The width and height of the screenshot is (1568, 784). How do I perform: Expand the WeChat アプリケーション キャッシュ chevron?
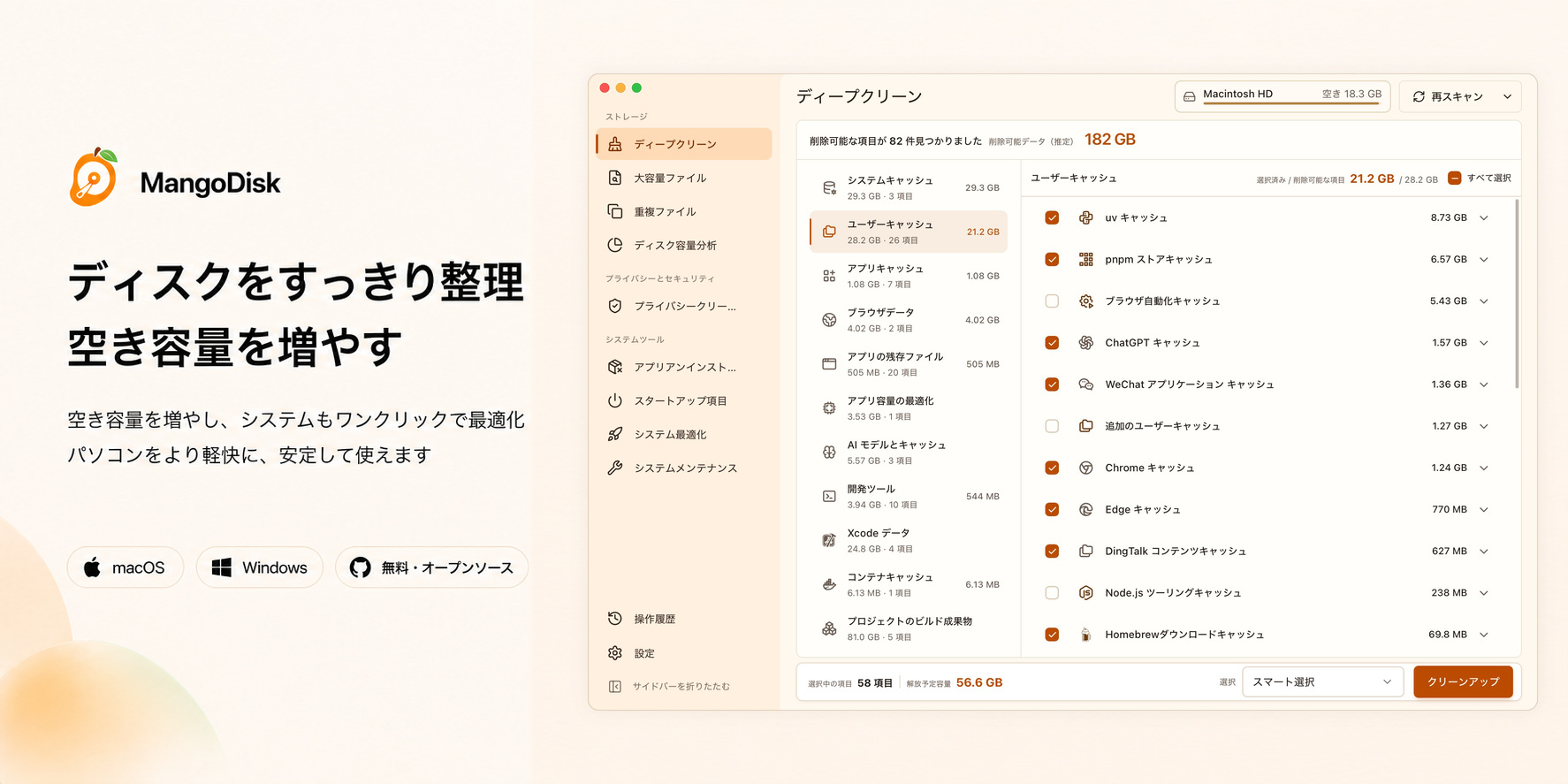[x=1484, y=384]
